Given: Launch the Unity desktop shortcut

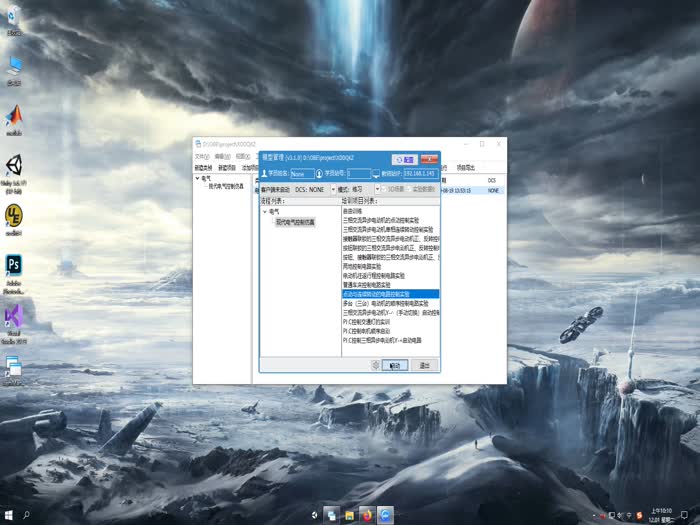Looking at the screenshot, I should 14,166.
